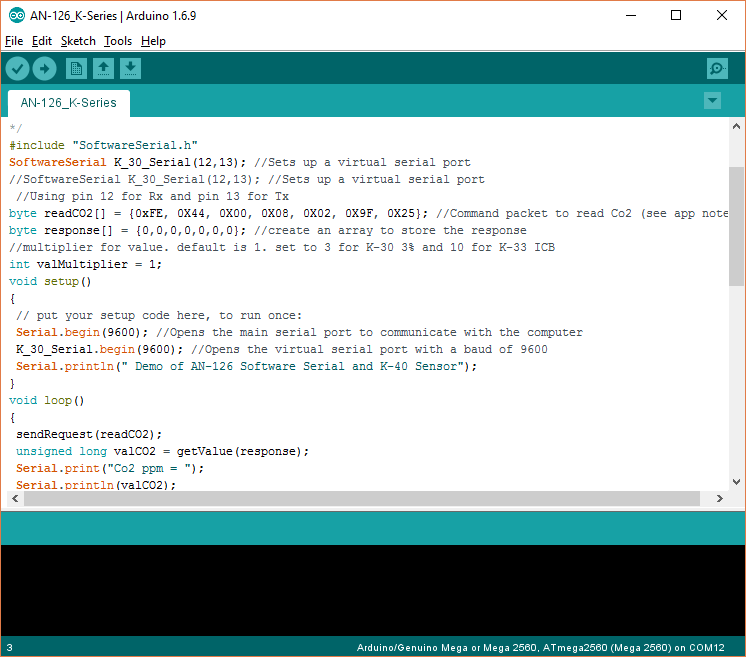Image resolution: width=746 pixels, height=657 pixels.
Task: Click the //Using pin 12 for Rx comment
Action: 152,196
